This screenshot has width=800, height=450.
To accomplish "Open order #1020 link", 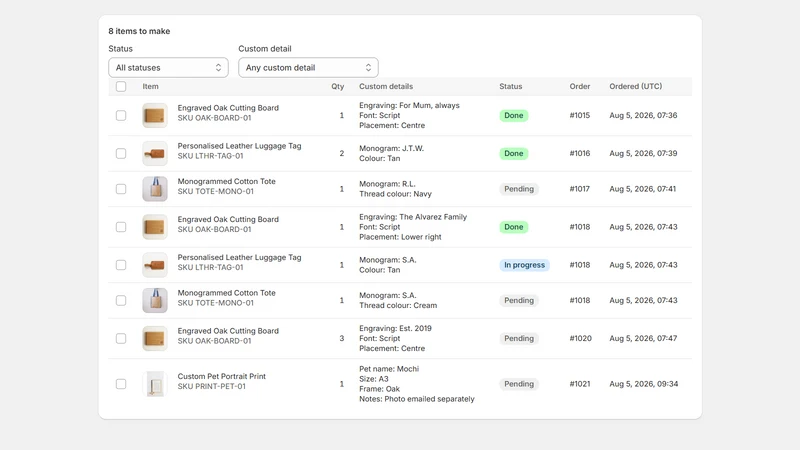I will 581,338.
